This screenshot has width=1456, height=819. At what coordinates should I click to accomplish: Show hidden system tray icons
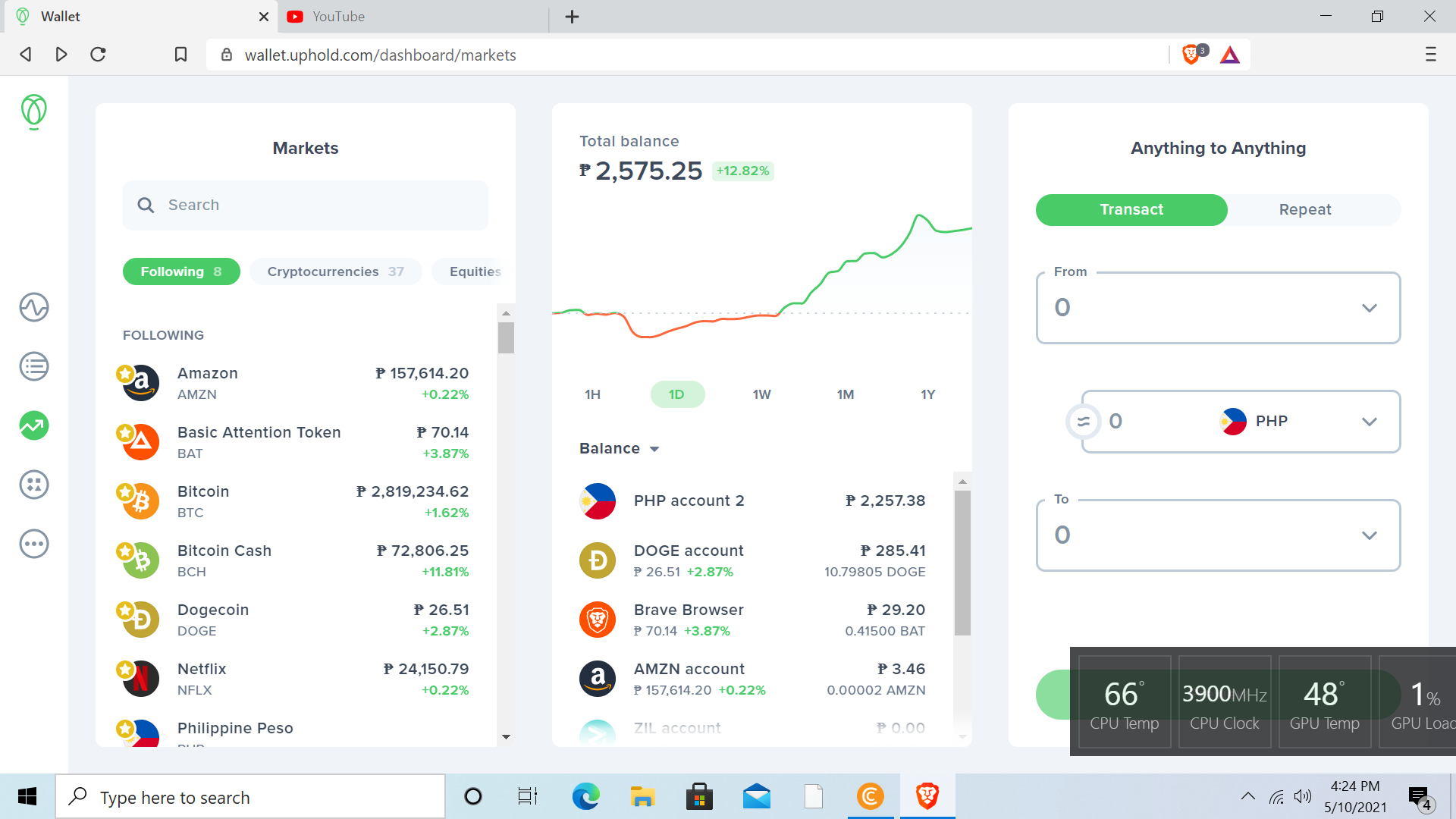[x=1247, y=796]
